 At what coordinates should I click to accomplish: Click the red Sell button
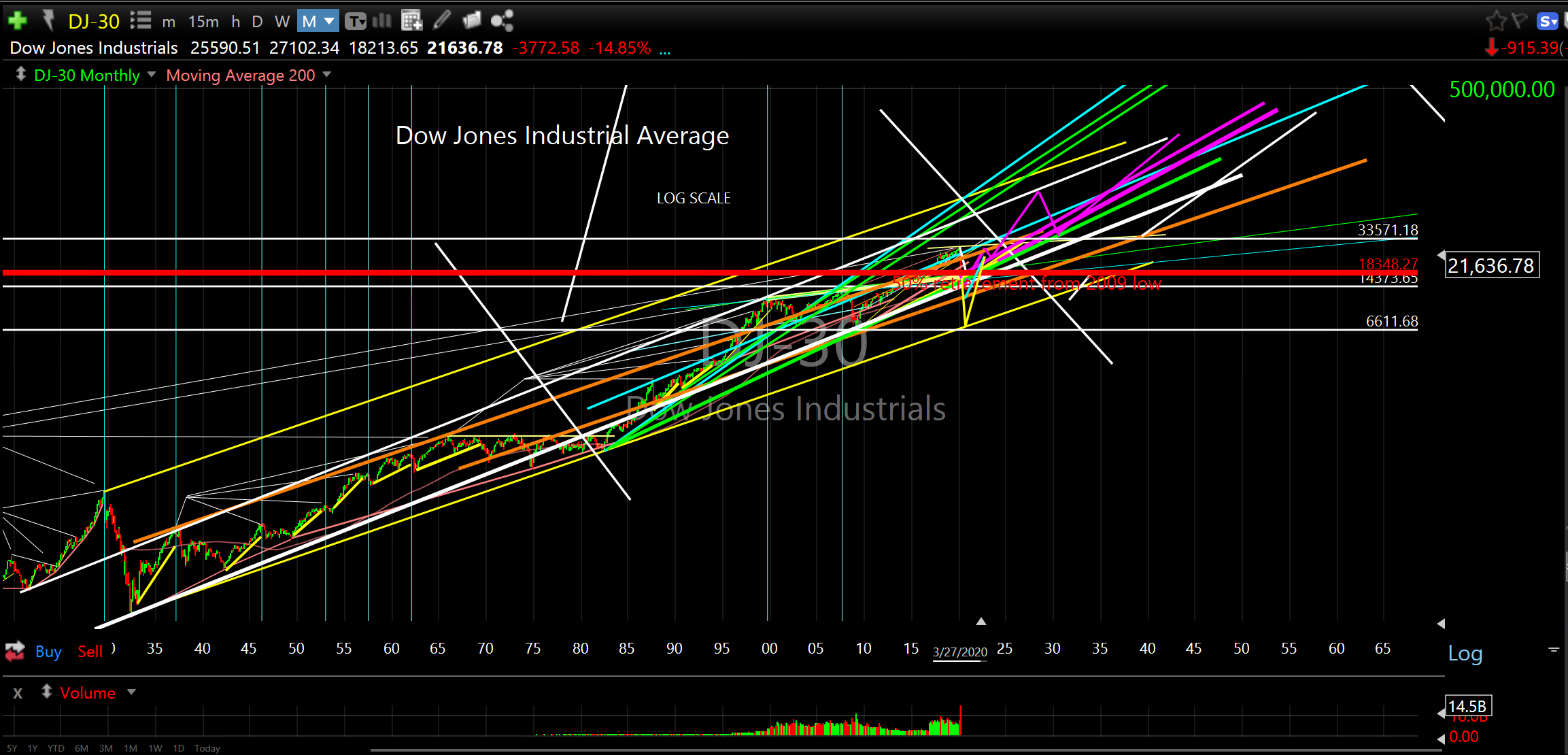click(90, 652)
